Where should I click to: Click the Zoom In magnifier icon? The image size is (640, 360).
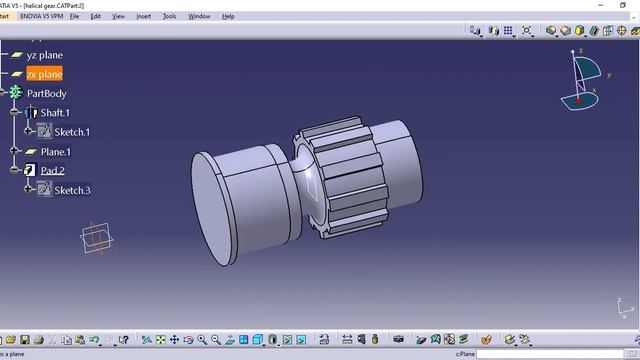202,340
